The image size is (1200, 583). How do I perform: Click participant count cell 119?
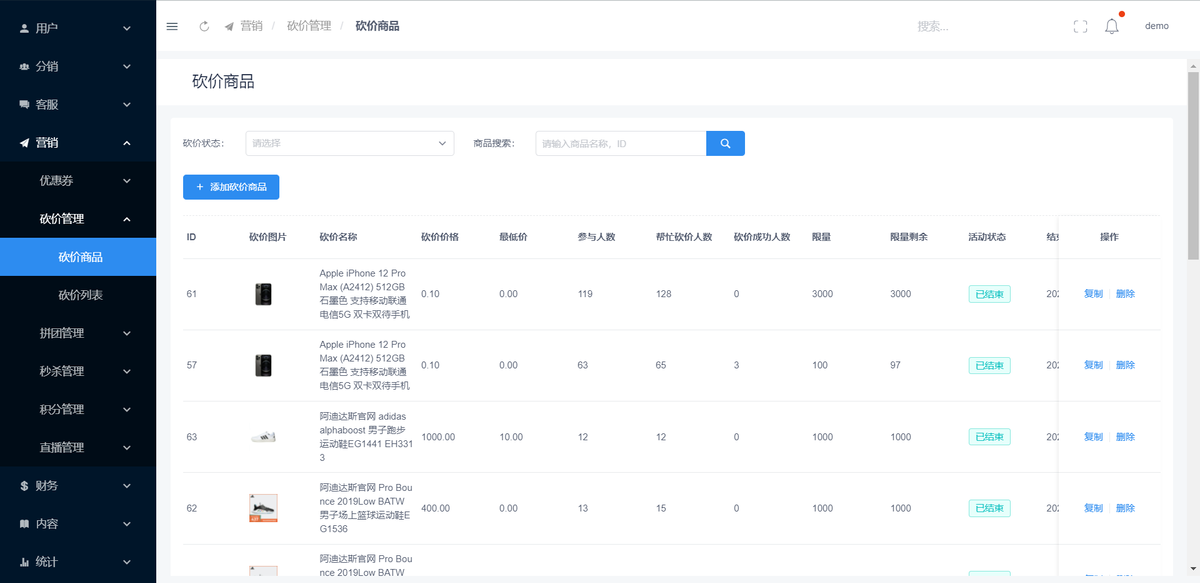(x=585, y=294)
